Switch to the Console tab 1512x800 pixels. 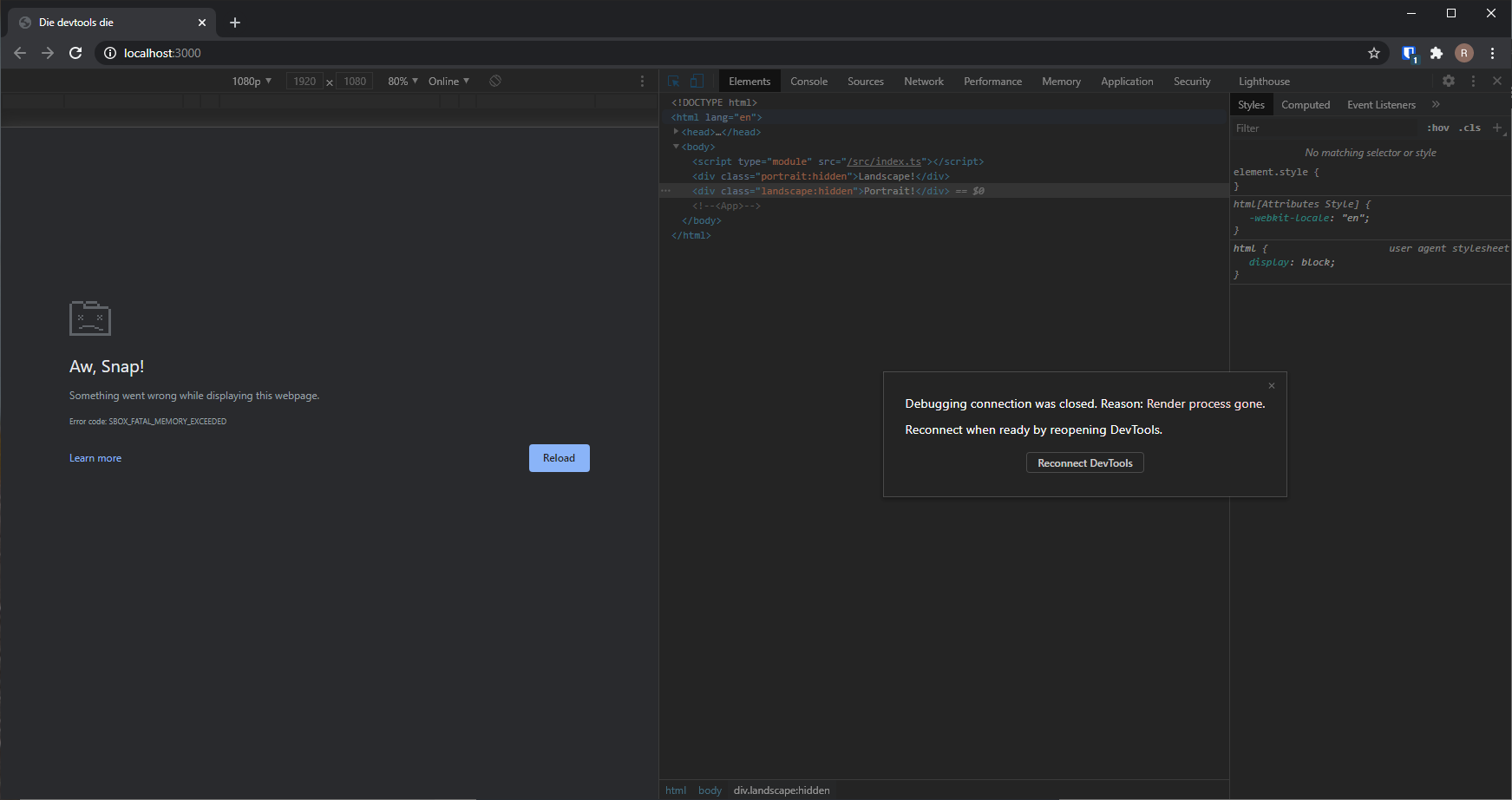click(808, 81)
